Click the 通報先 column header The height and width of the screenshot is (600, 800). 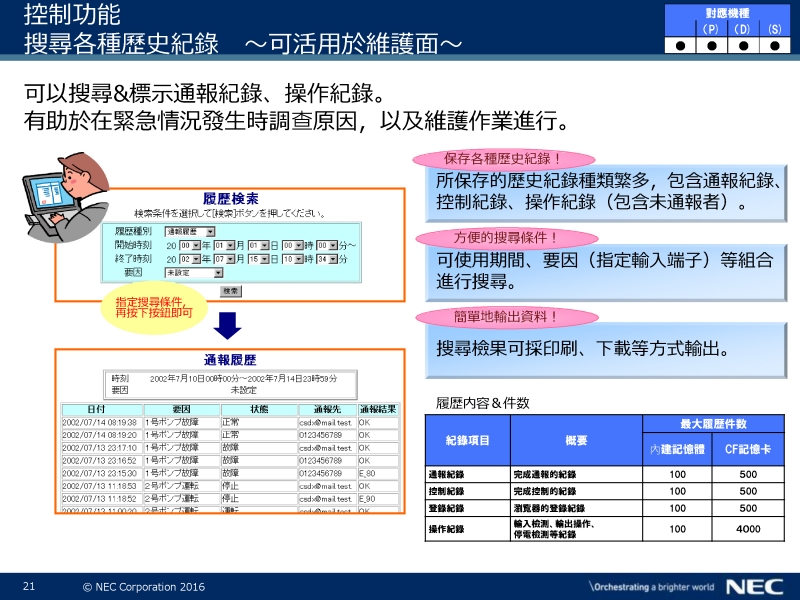(x=328, y=409)
